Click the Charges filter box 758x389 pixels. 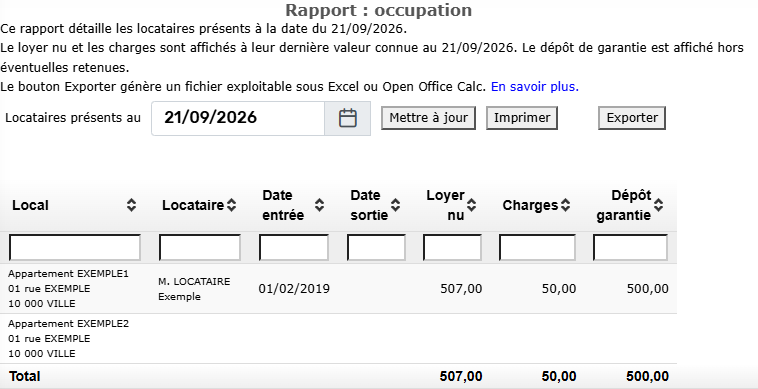(x=537, y=247)
